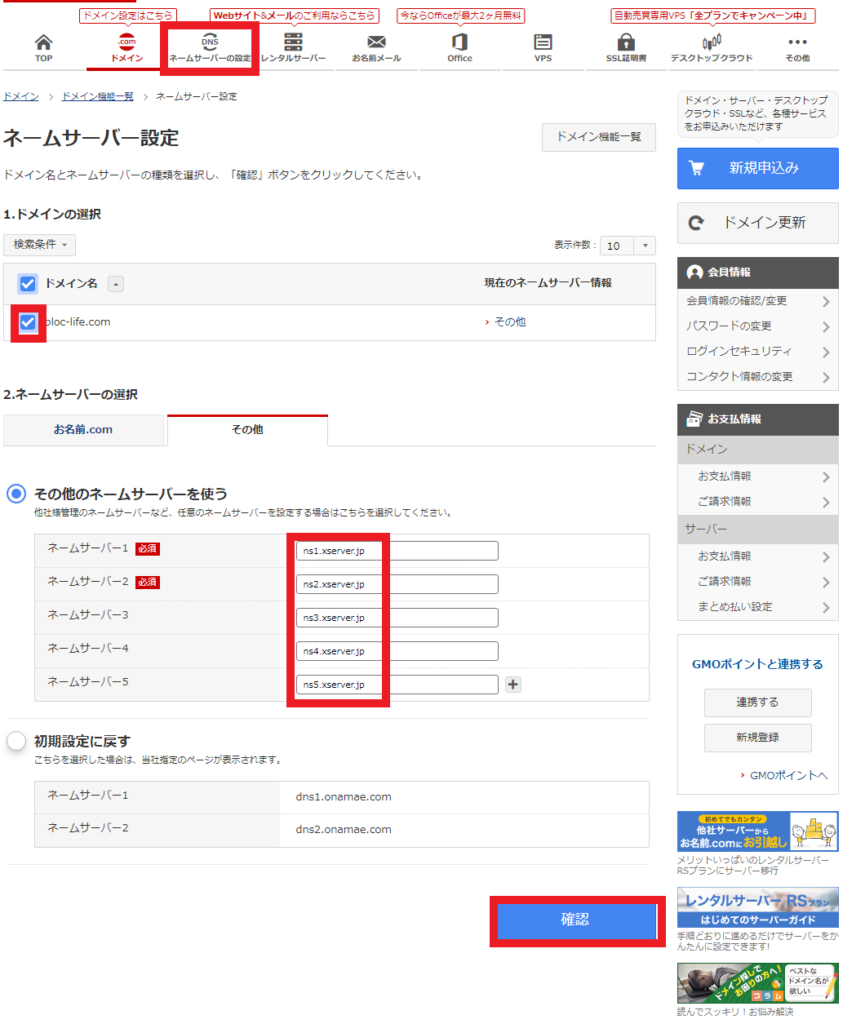The height and width of the screenshot is (1024, 843).
Task: Click ネームサーバー4 input field ns4.xserver.jp
Action: pos(397,651)
